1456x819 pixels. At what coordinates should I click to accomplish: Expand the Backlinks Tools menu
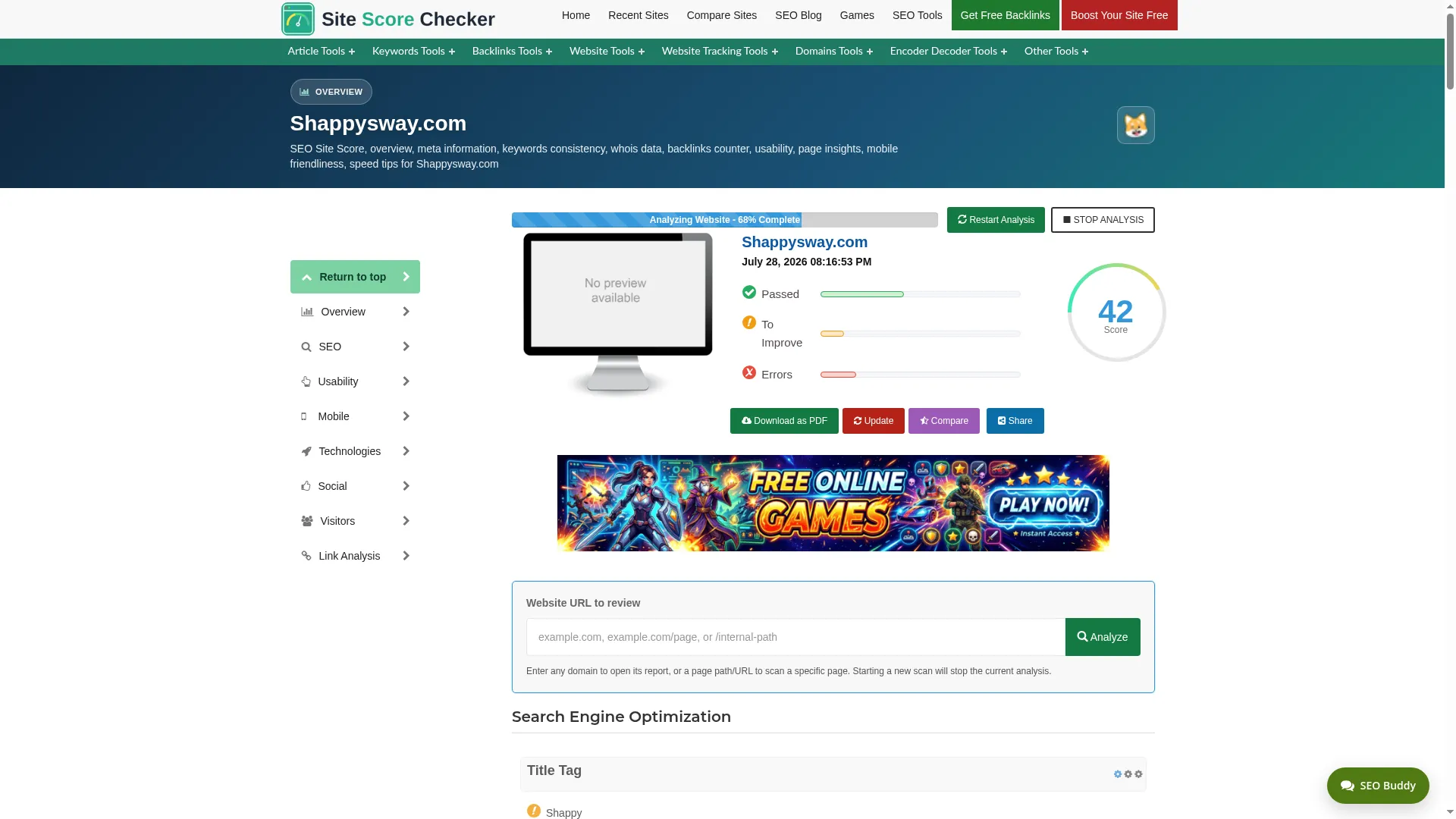(x=512, y=51)
